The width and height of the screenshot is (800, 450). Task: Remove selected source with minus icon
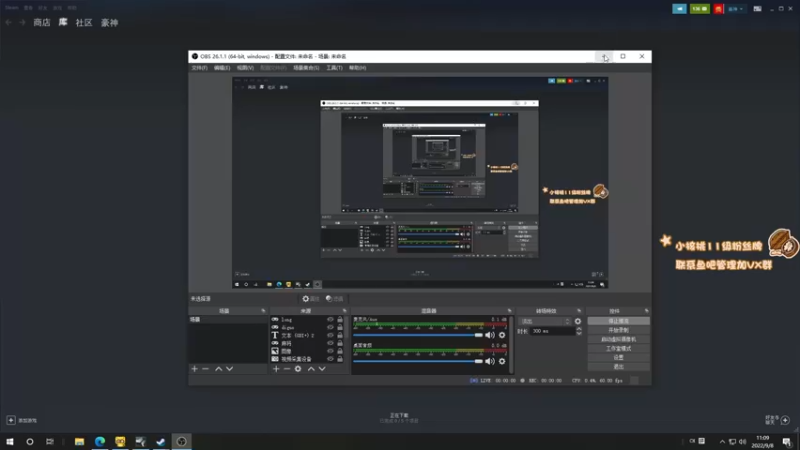click(x=287, y=369)
